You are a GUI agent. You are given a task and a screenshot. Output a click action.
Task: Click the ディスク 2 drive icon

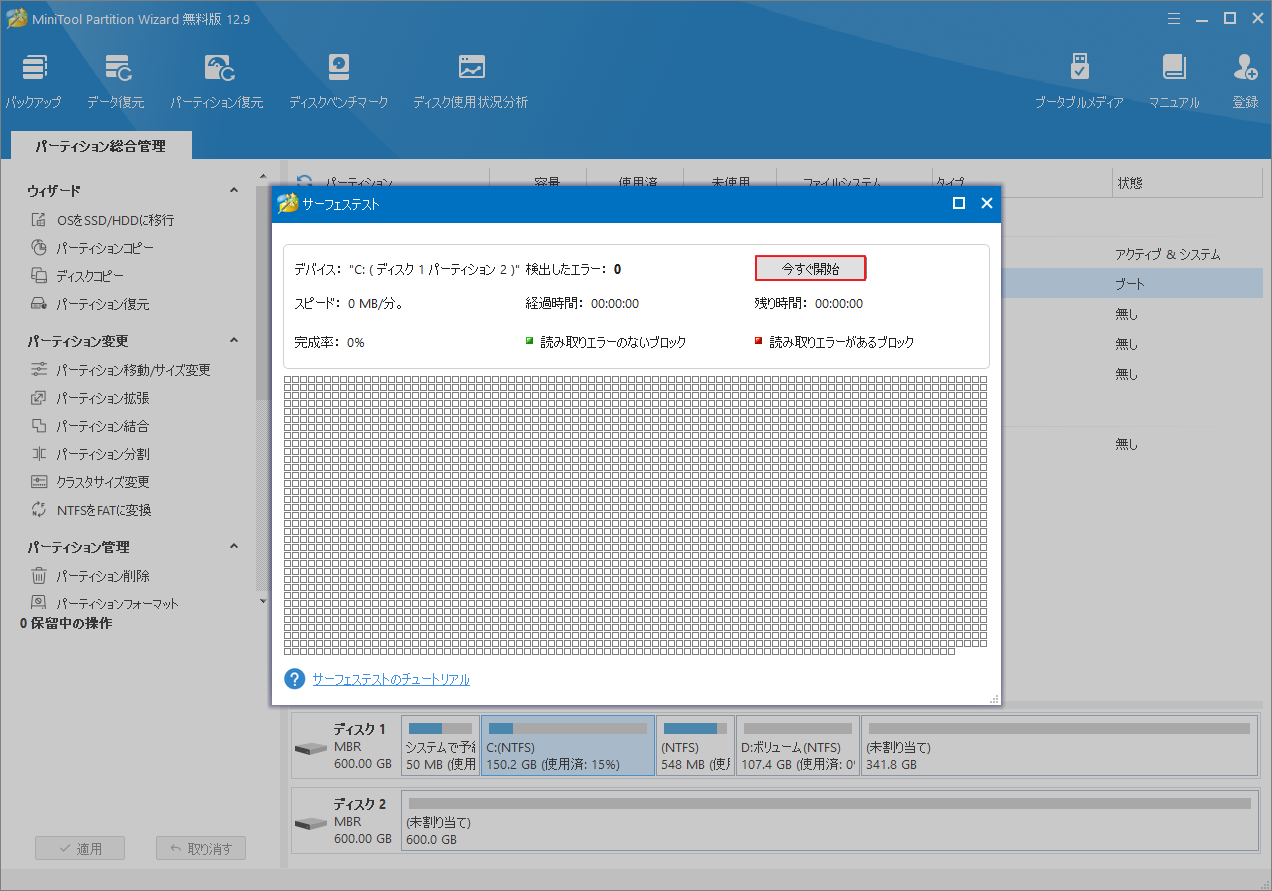click(x=310, y=823)
